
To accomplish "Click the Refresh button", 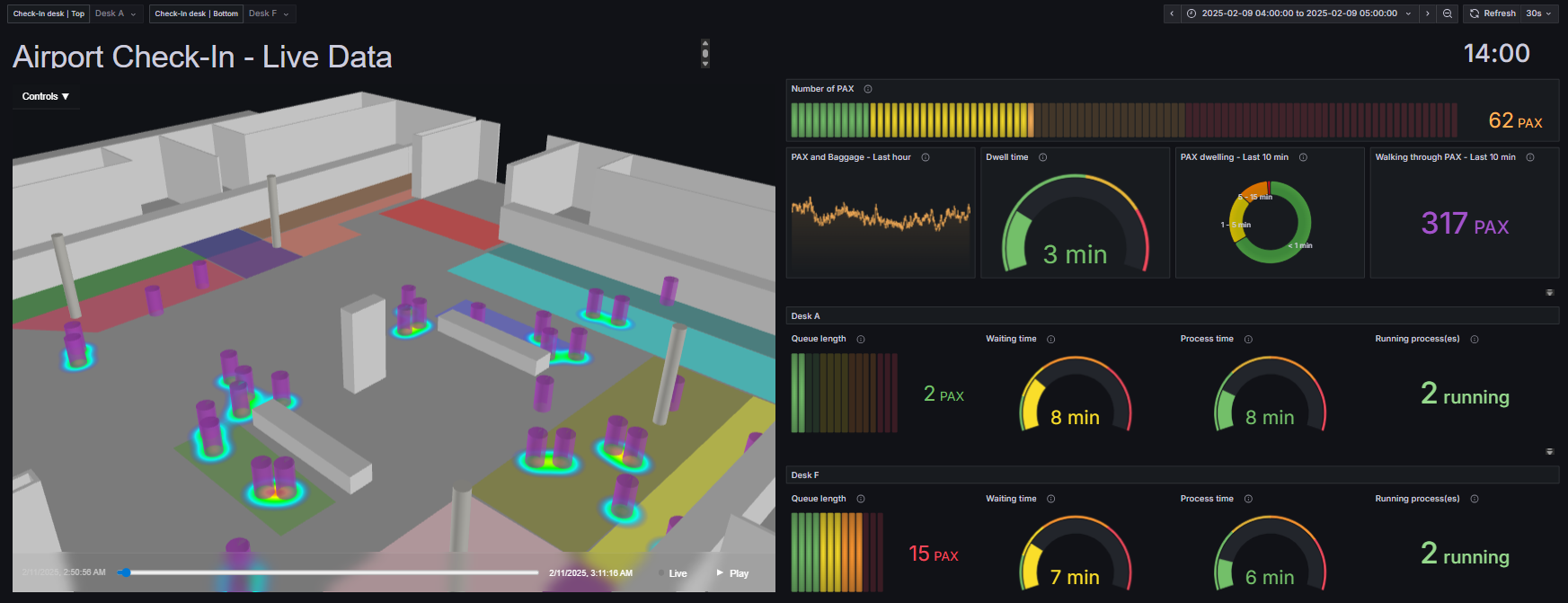I will [1493, 13].
